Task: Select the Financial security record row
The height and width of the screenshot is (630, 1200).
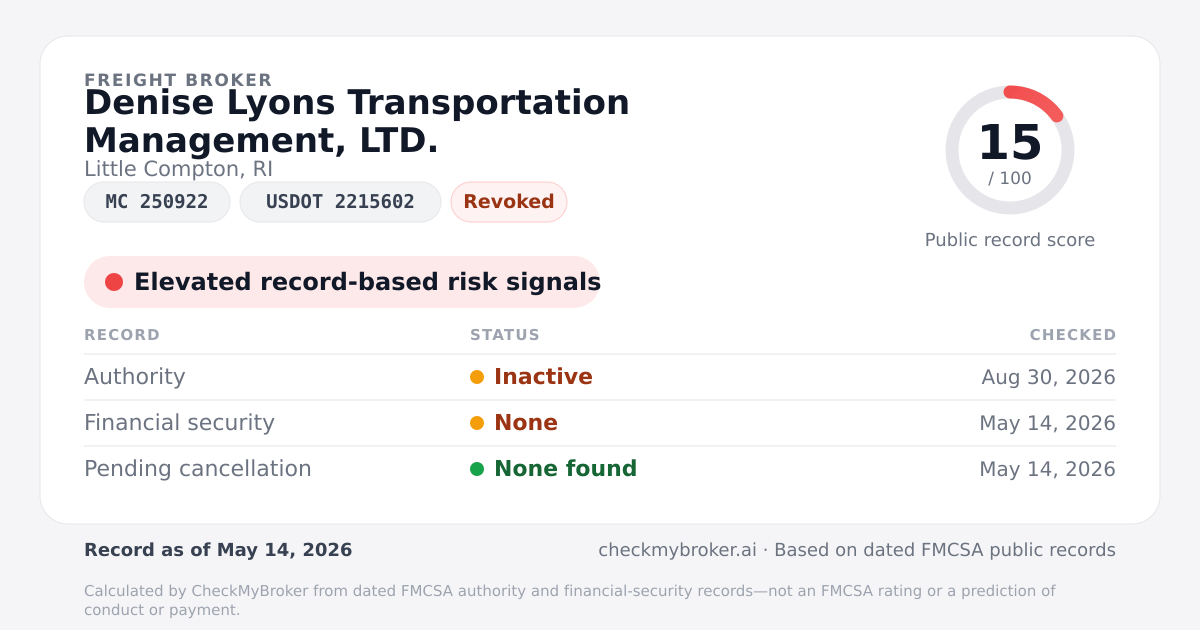Action: pyautogui.click(x=600, y=423)
